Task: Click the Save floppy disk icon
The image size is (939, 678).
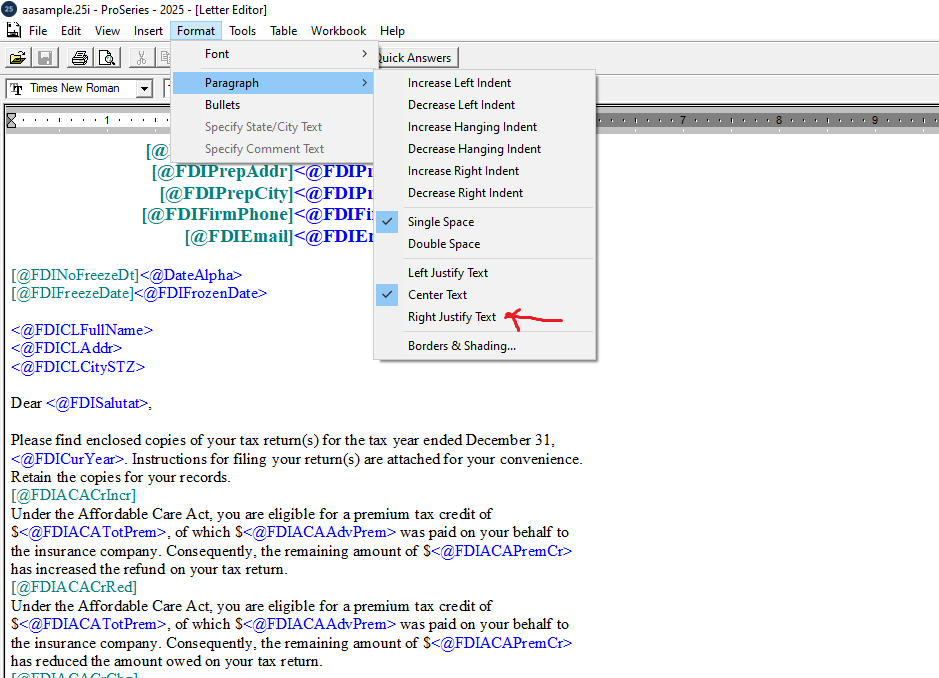Action: tap(45, 58)
